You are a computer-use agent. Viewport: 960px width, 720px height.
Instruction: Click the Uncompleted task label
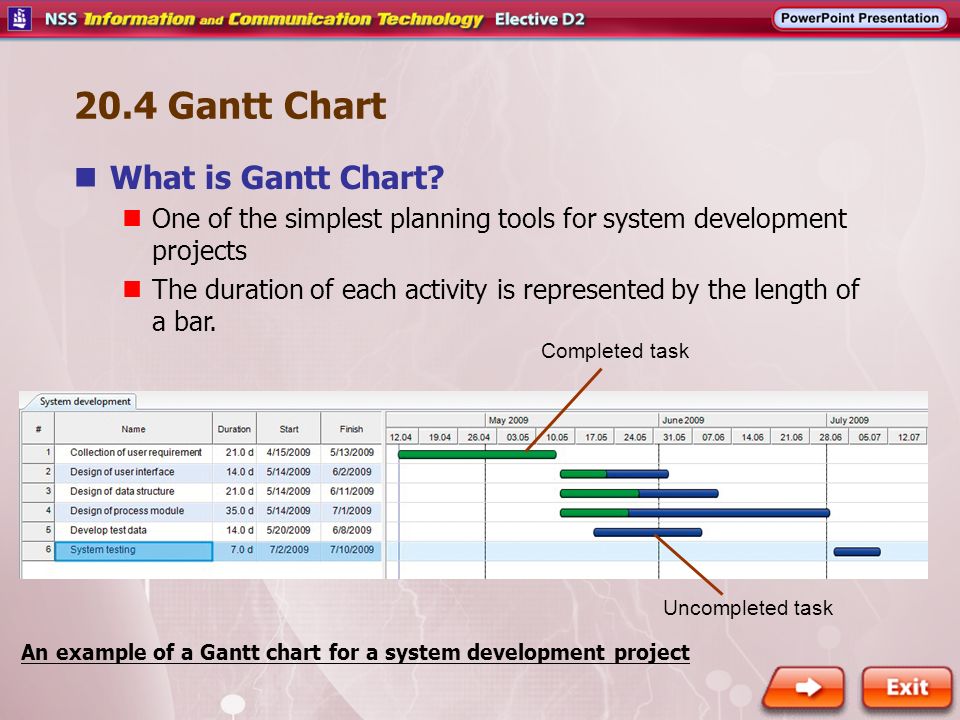[748, 608]
